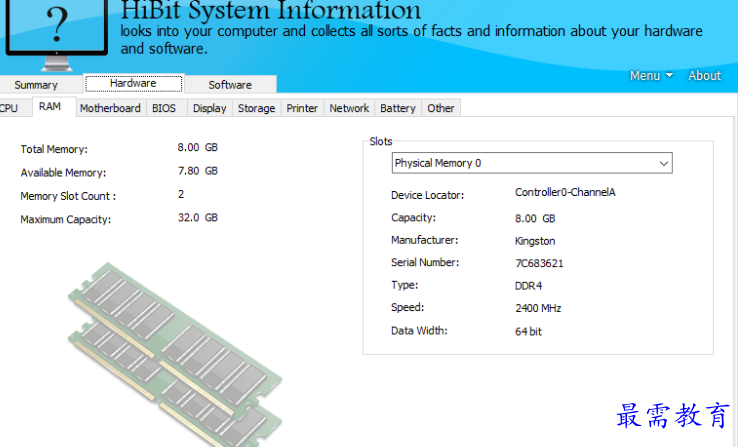Open the CPU sub-tab

[x=8, y=108]
